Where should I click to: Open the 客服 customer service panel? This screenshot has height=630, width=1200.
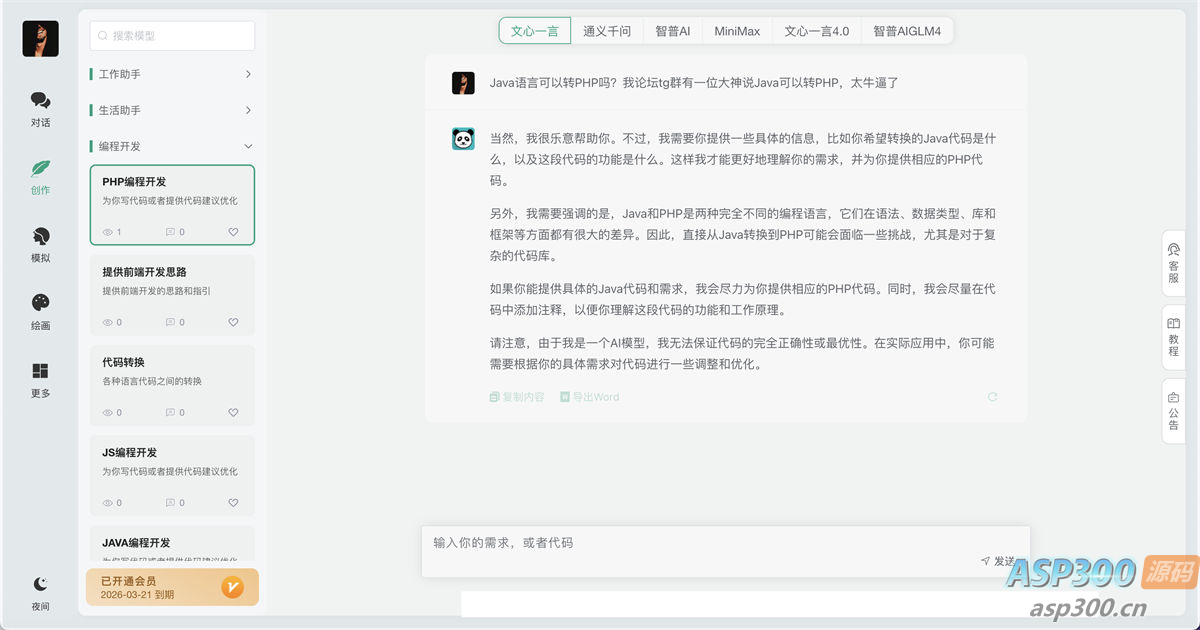point(1172,263)
